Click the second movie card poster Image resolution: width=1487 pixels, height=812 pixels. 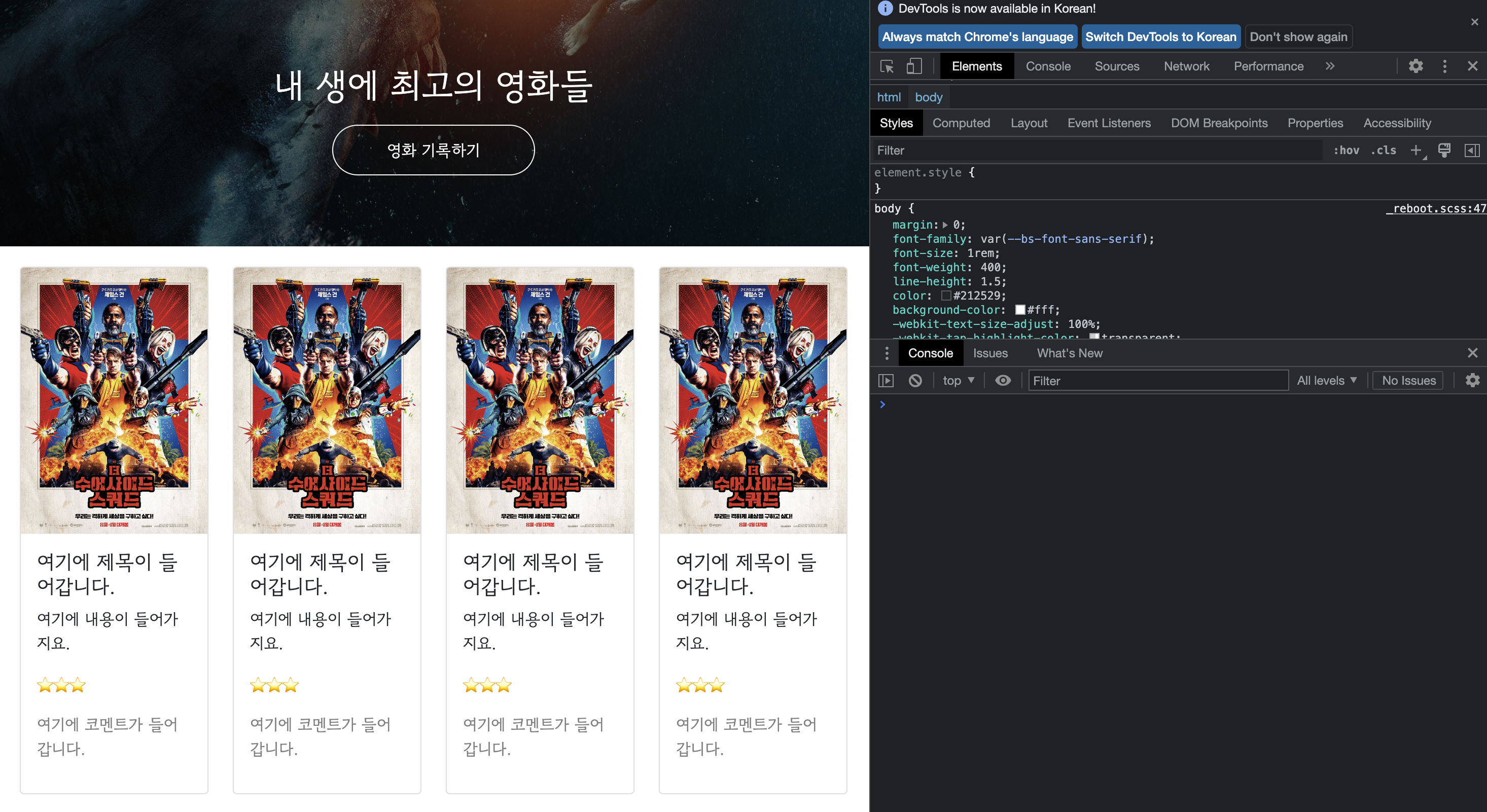click(x=327, y=400)
